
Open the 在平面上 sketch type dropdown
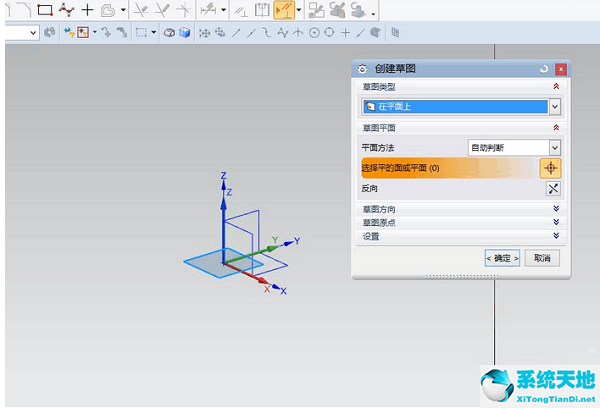pos(555,107)
